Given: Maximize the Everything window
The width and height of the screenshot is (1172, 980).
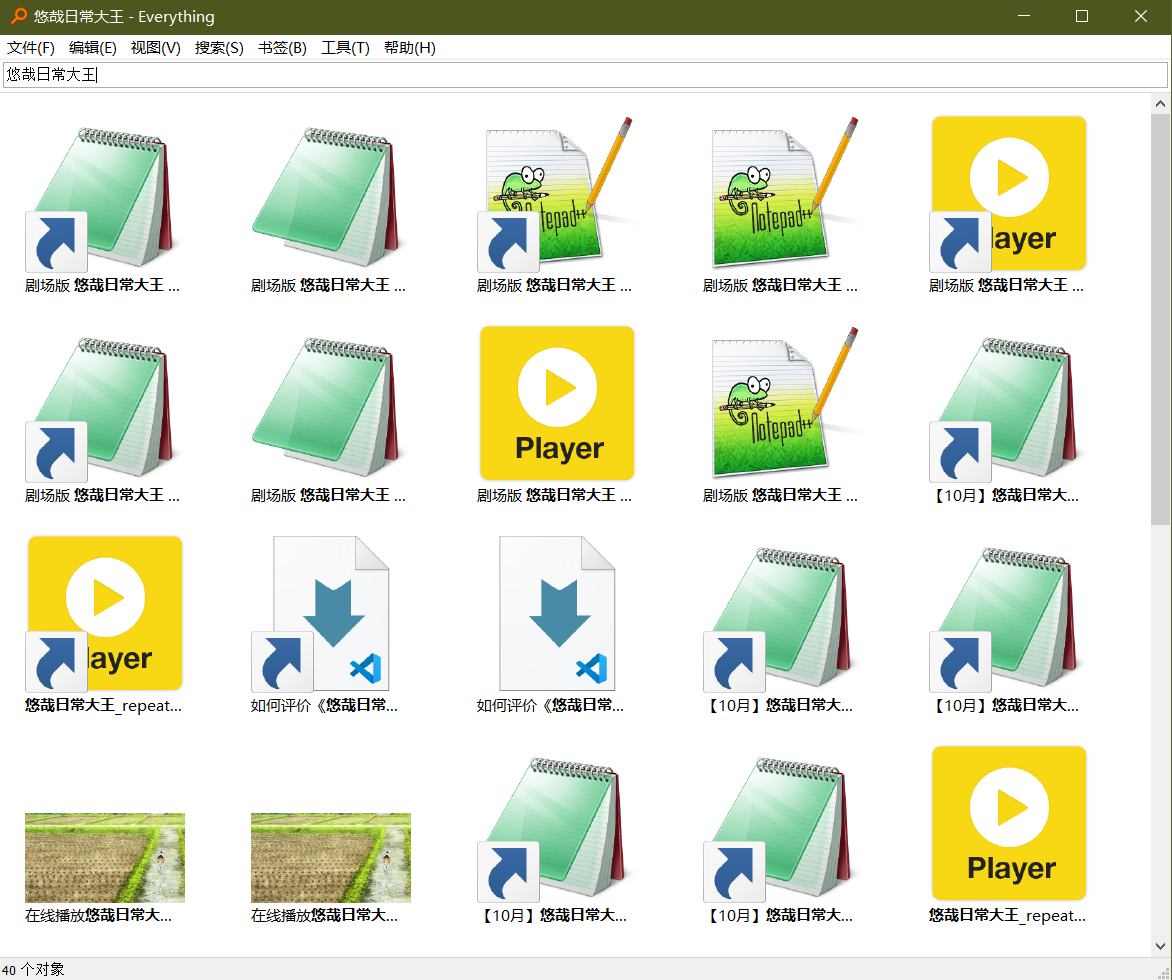Looking at the screenshot, I should pyautogui.click(x=1082, y=16).
